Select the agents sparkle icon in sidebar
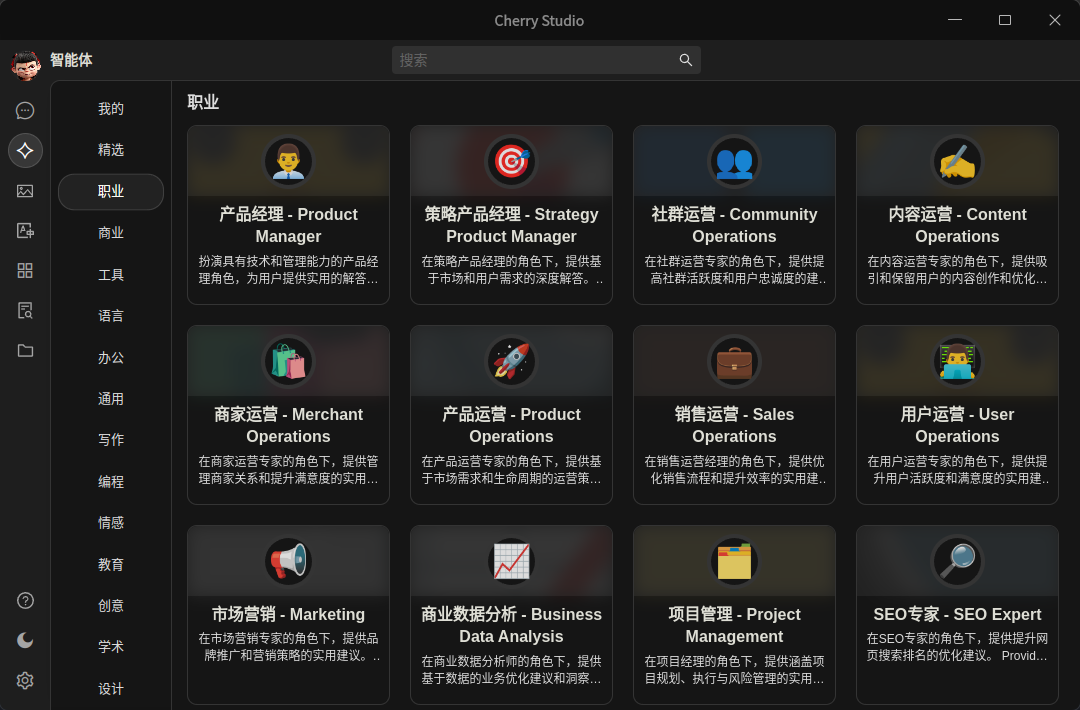The image size is (1080, 710). coord(25,150)
